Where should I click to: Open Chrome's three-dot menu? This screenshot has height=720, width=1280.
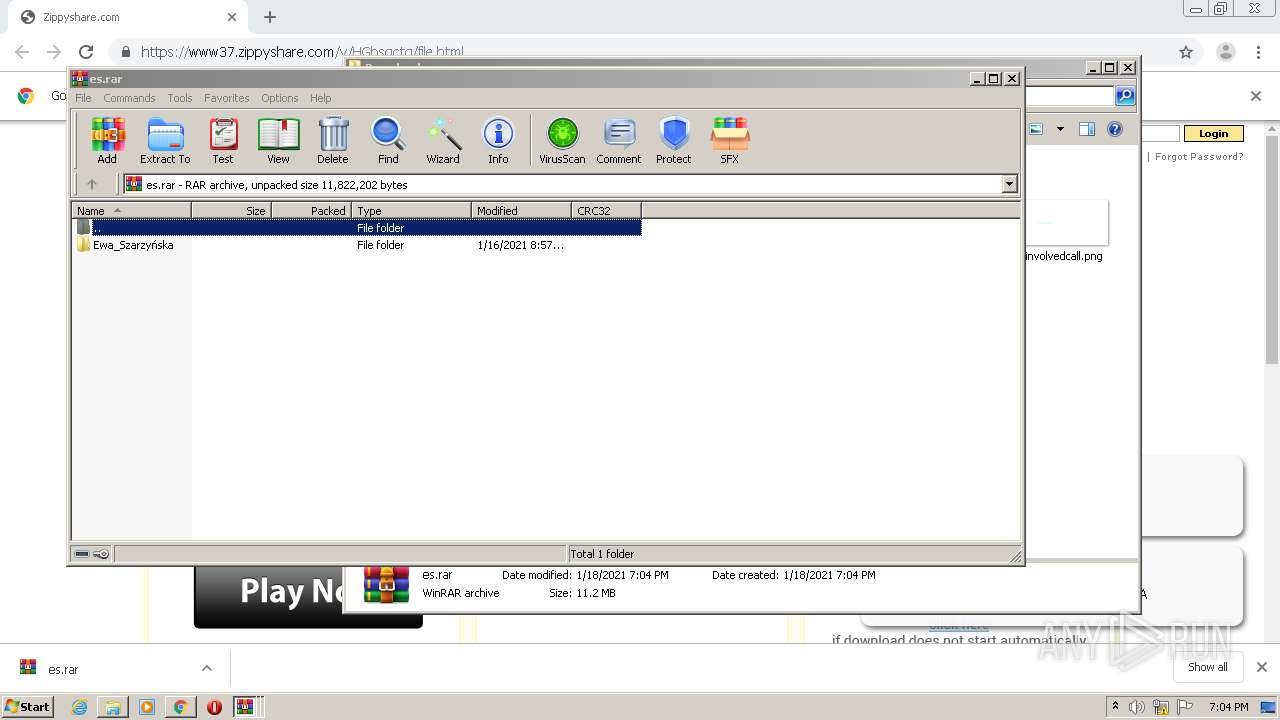[1259, 52]
